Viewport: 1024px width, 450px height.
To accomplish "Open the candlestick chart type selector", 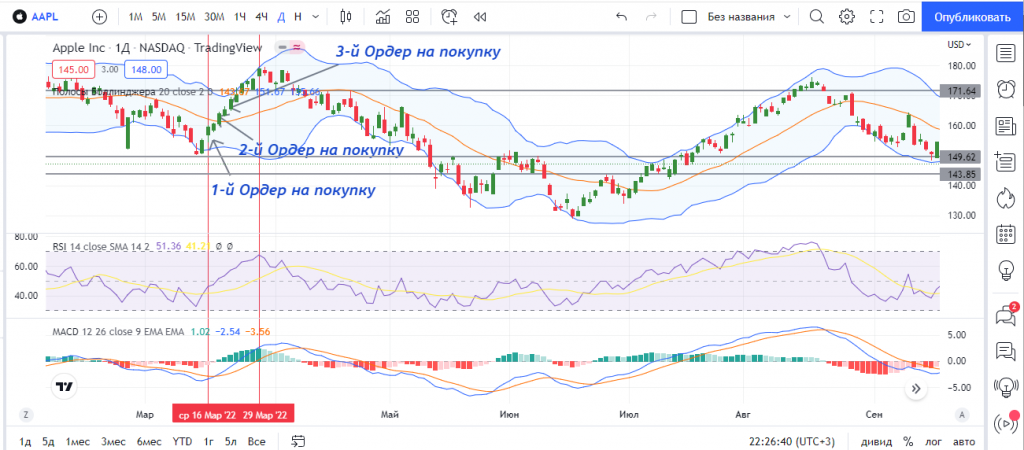I will click(346, 16).
